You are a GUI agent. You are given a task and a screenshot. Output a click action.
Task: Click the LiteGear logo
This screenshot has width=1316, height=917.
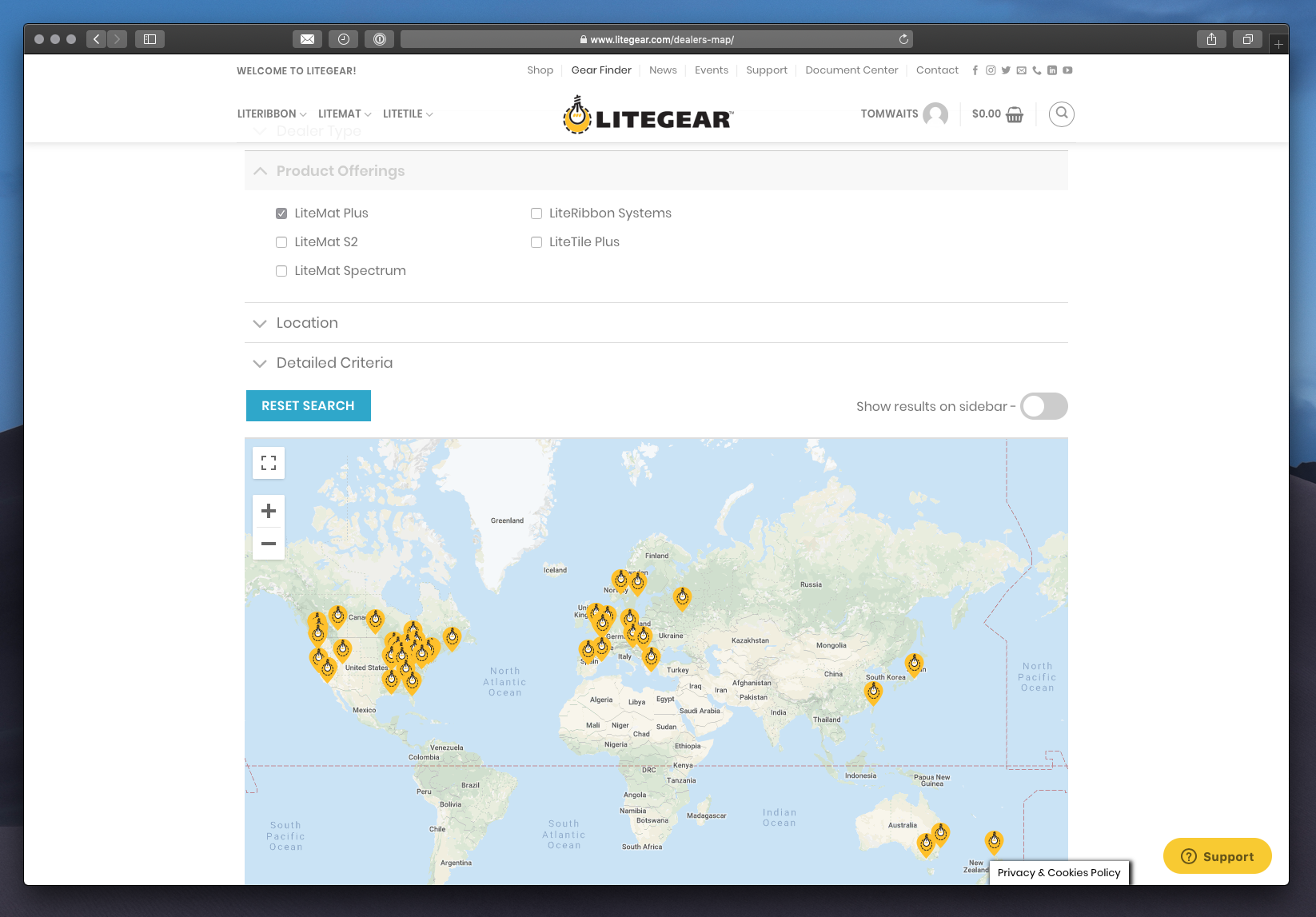(x=648, y=115)
